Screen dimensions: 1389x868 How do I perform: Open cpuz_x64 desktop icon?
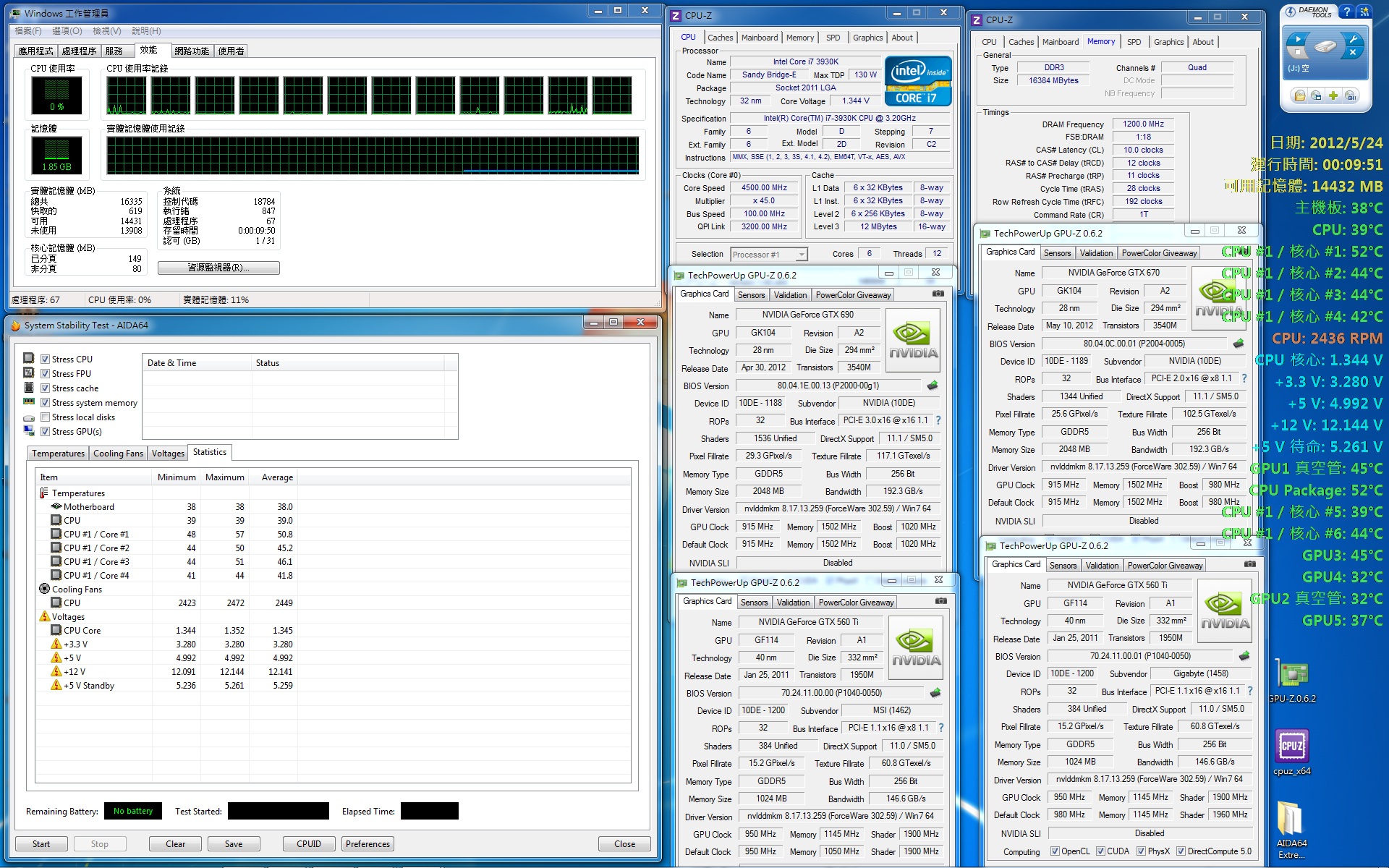point(1292,752)
